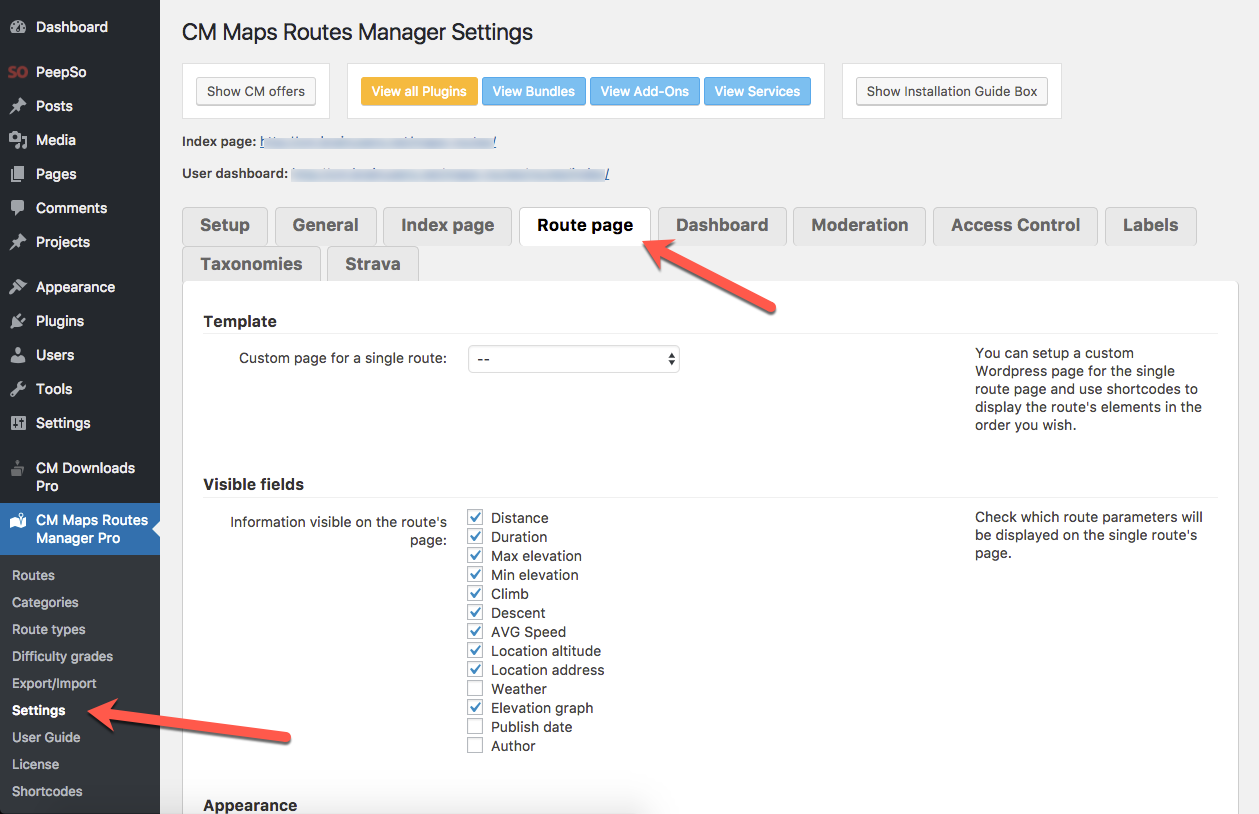The width and height of the screenshot is (1259, 814).
Task: Select the Route page tab
Action: pyautogui.click(x=585, y=226)
